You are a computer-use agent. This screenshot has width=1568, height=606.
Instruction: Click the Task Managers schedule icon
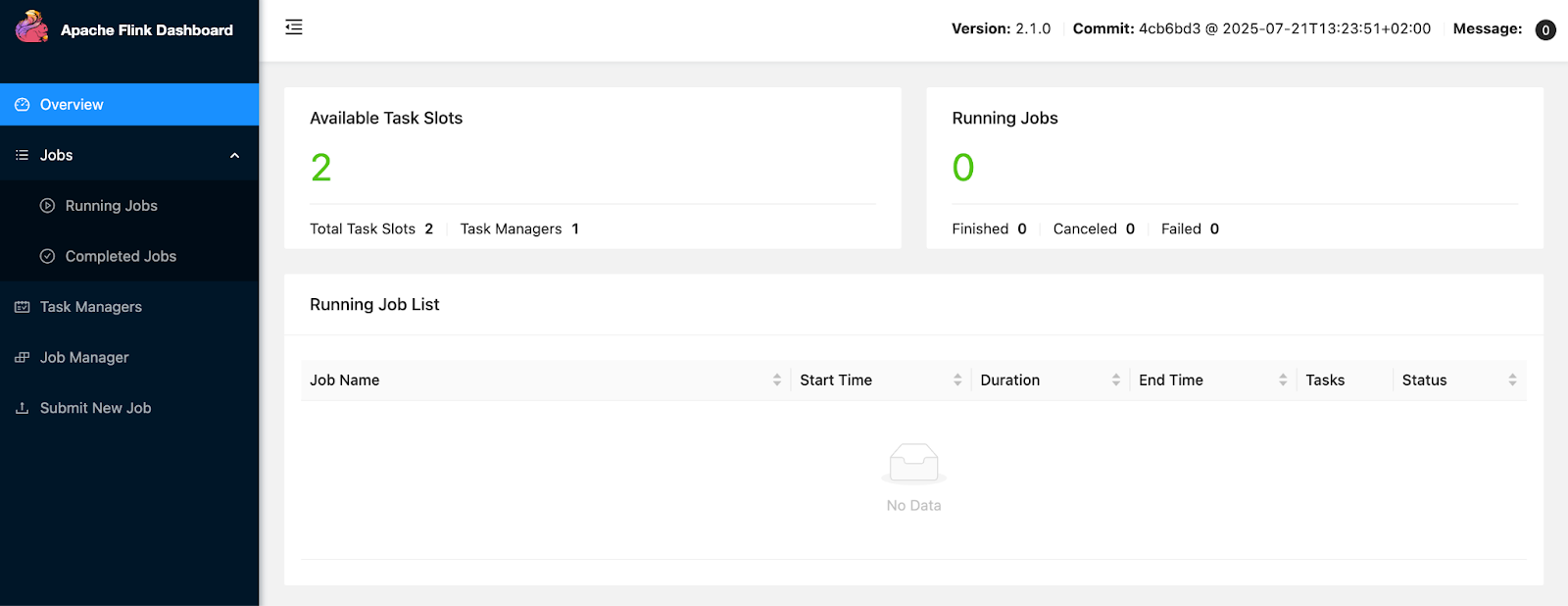click(x=23, y=307)
